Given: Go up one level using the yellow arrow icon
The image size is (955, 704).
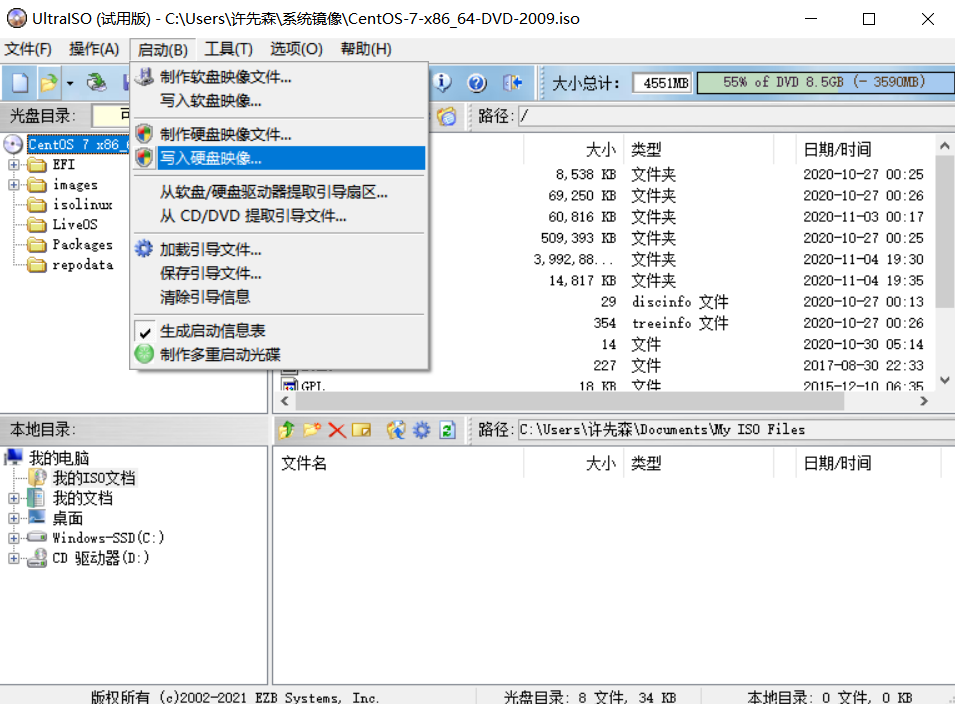Looking at the screenshot, I should [288, 430].
